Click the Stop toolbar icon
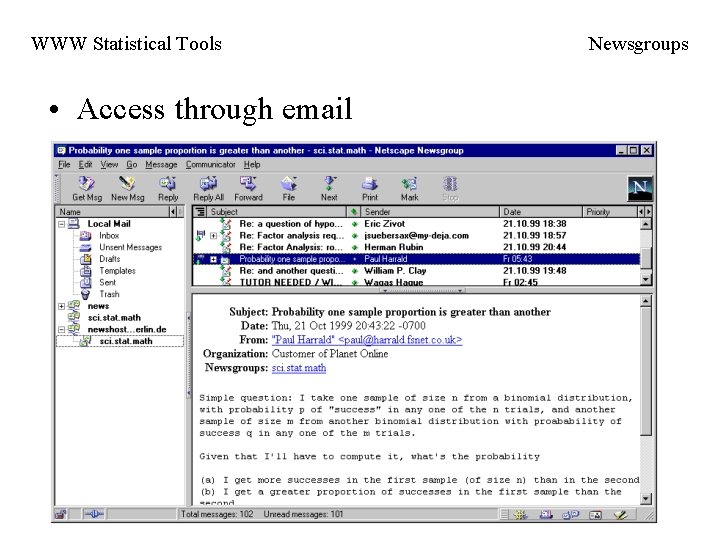The height and width of the screenshot is (540, 720). point(450,184)
